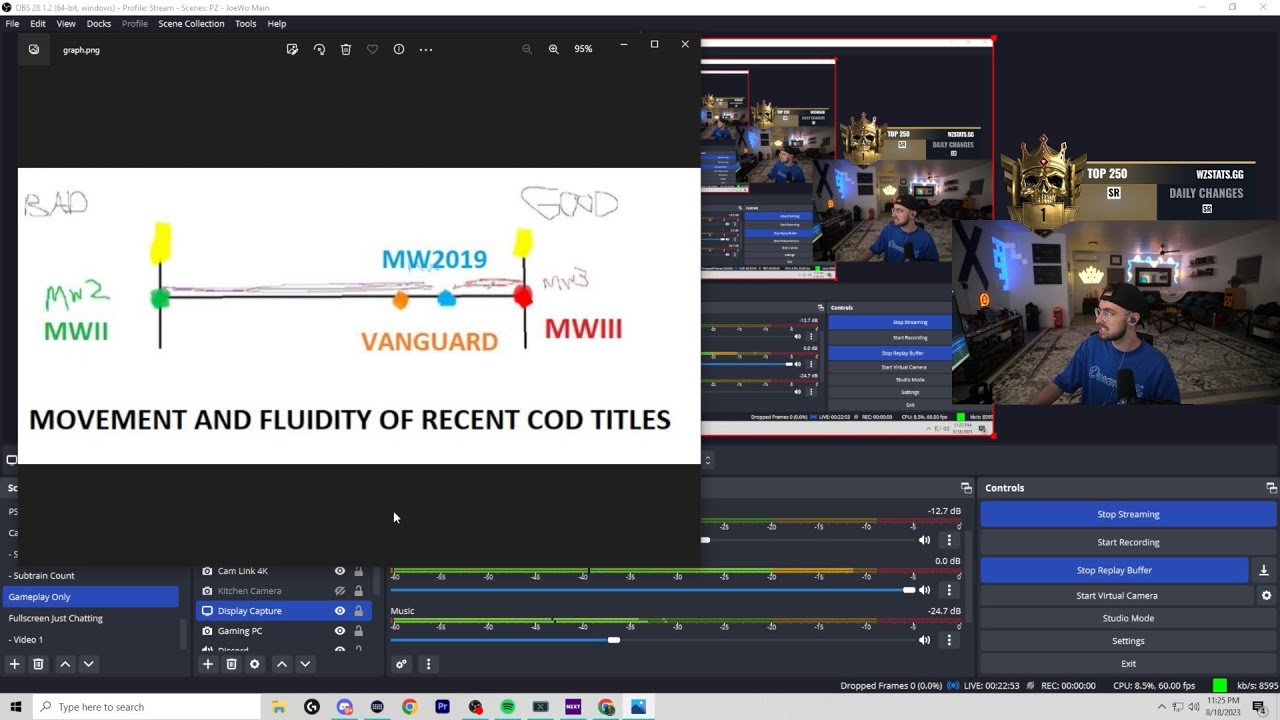The width and height of the screenshot is (1280, 720).
Task: Click the Exit button in Controls
Action: tap(1128, 664)
